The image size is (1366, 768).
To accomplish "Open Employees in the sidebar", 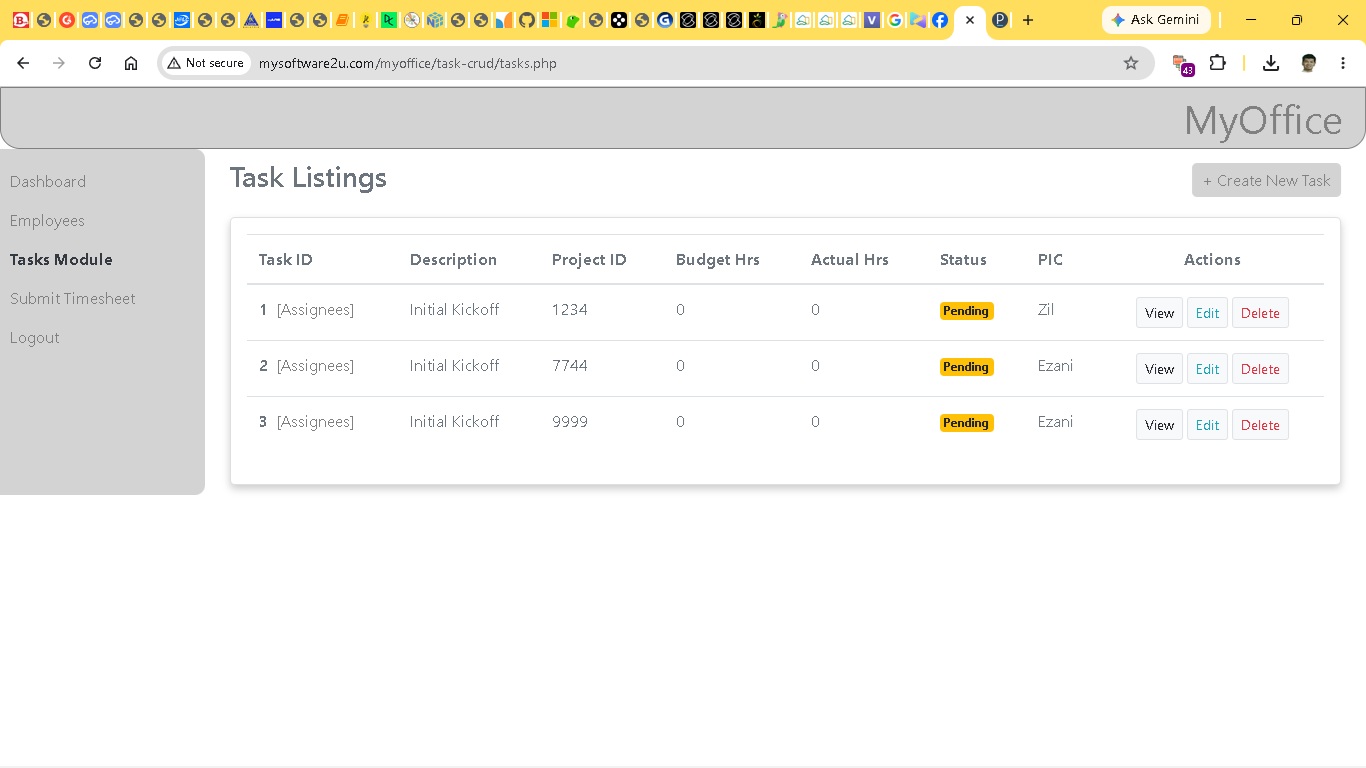I will (x=47, y=221).
